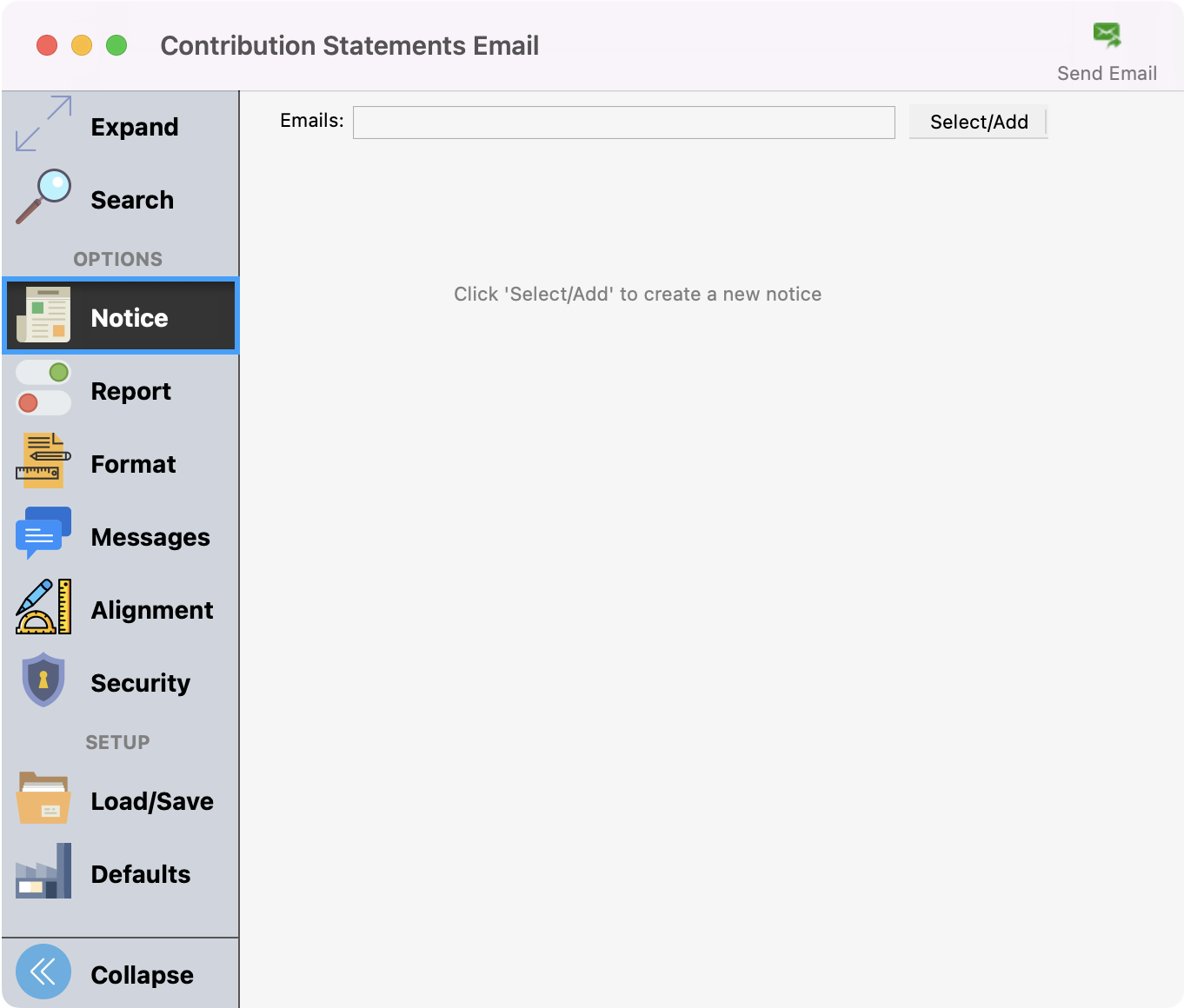Click the Load/Save folder icon

coord(43,798)
